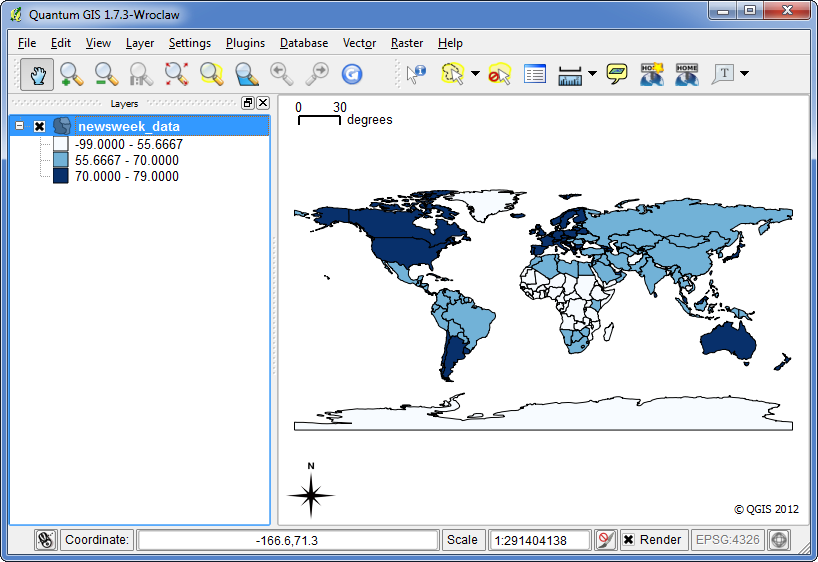Click Zoom Last (back arrow magnifier)
Viewport: 818px width, 562px height.
pos(281,74)
